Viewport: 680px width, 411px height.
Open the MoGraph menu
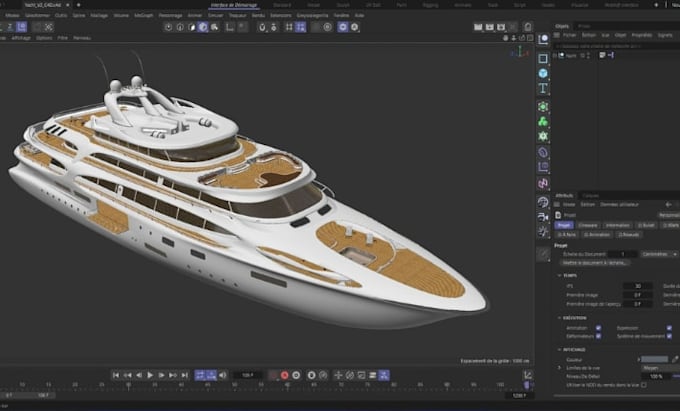144,15
